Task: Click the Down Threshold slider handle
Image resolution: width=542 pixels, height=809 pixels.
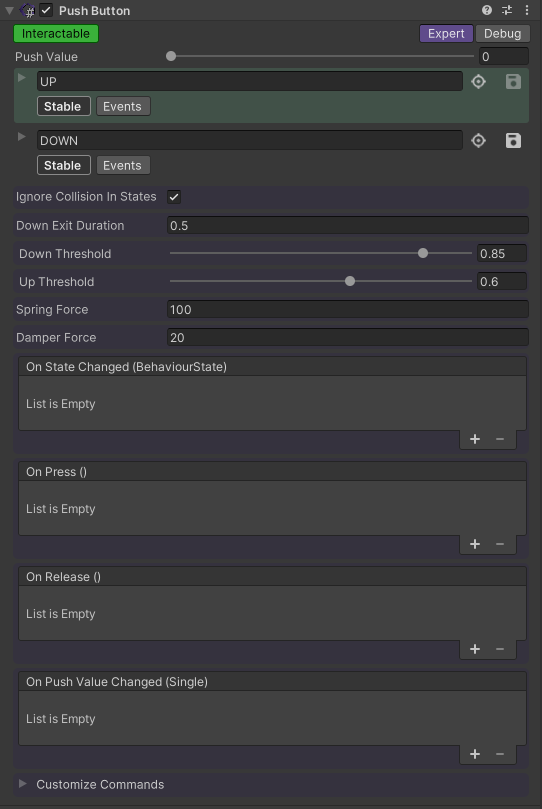Action: [423, 253]
